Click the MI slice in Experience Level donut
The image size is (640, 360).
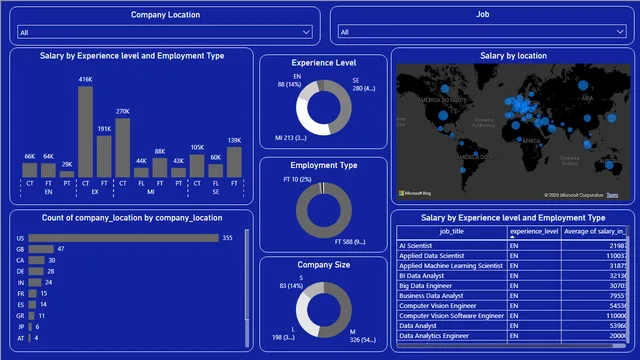point(304,119)
